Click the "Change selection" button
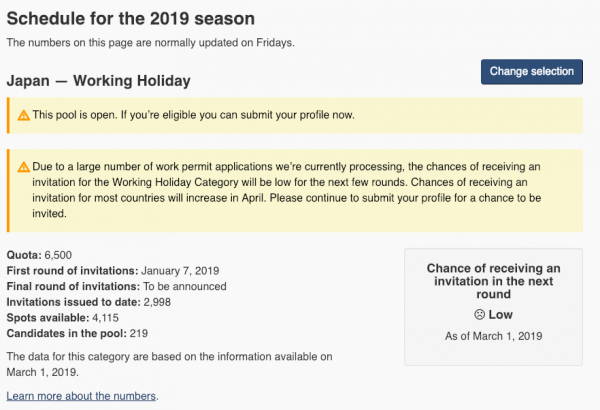This screenshot has width=600, height=410. click(531, 71)
